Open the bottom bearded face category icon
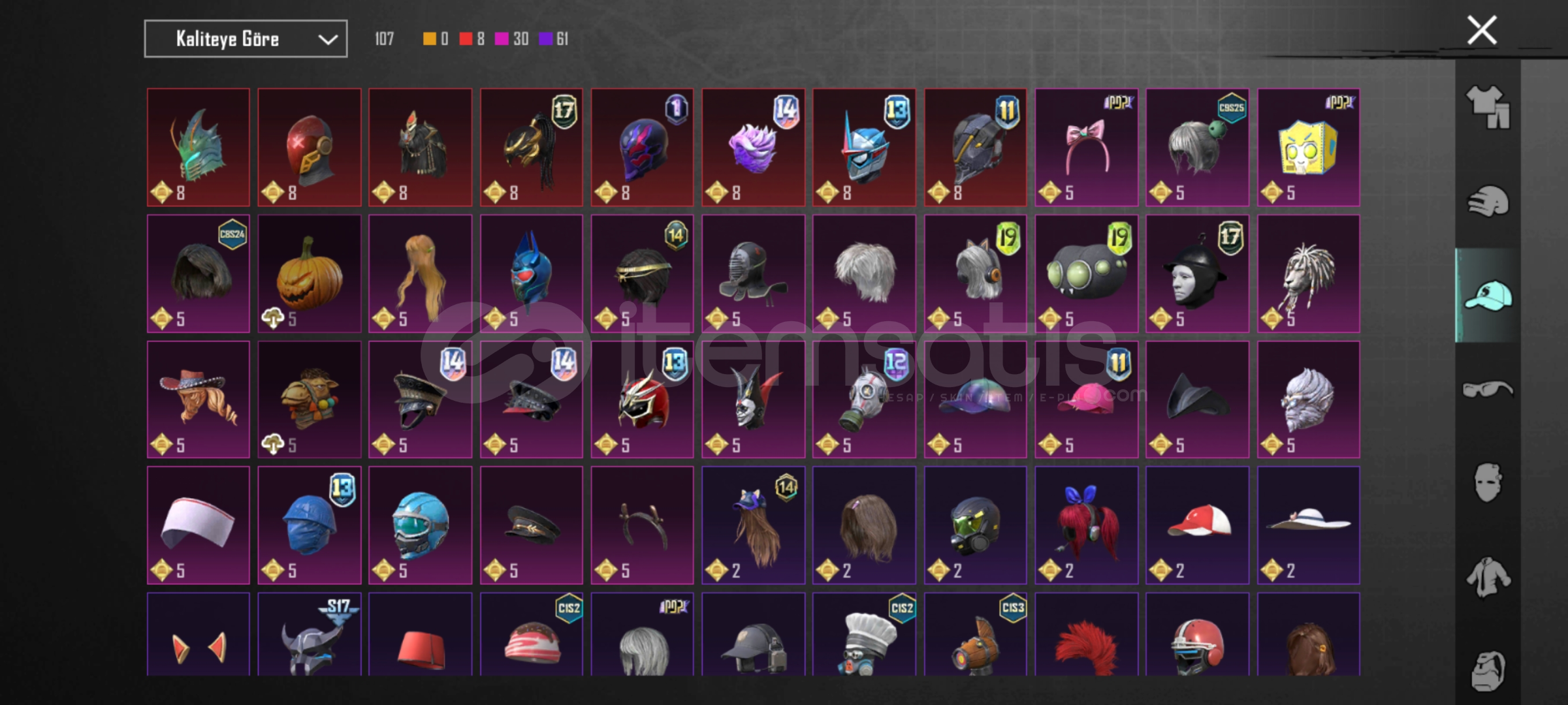Viewport: 1568px width, 705px height. pyautogui.click(x=1488, y=671)
